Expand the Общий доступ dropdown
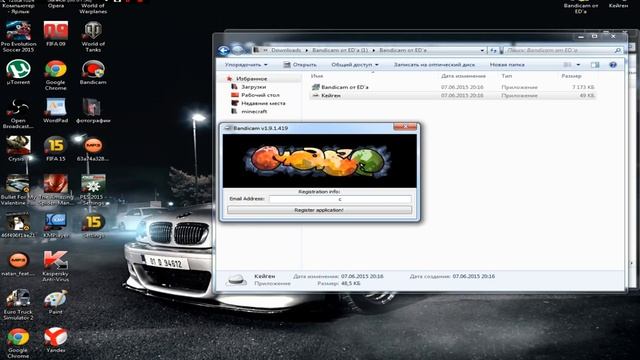This screenshot has width=640, height=360. click(x=355, y=64)
